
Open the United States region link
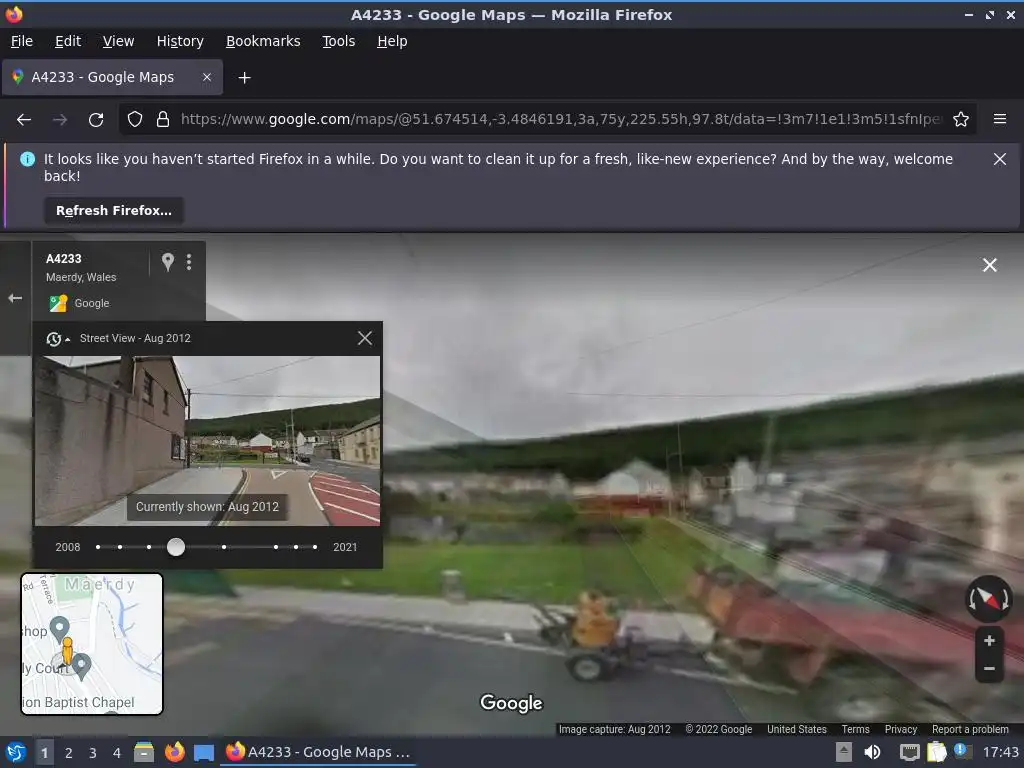pos(797,729)
